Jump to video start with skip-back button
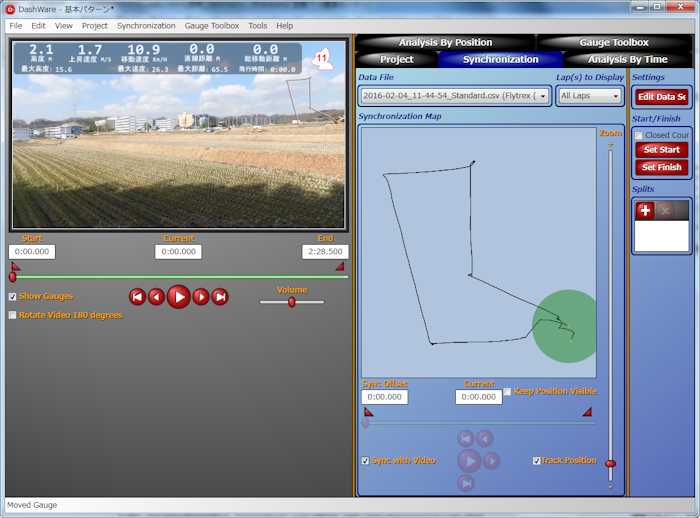This screenshot has width=700, height=518. [138, 296]
